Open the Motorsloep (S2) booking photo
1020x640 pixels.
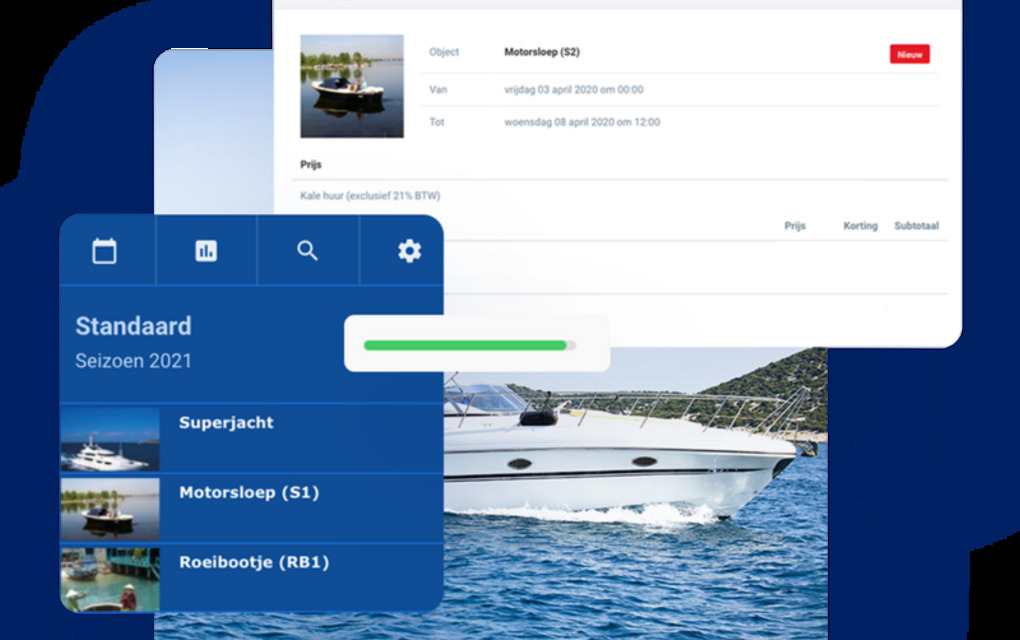tap(352, 86)
